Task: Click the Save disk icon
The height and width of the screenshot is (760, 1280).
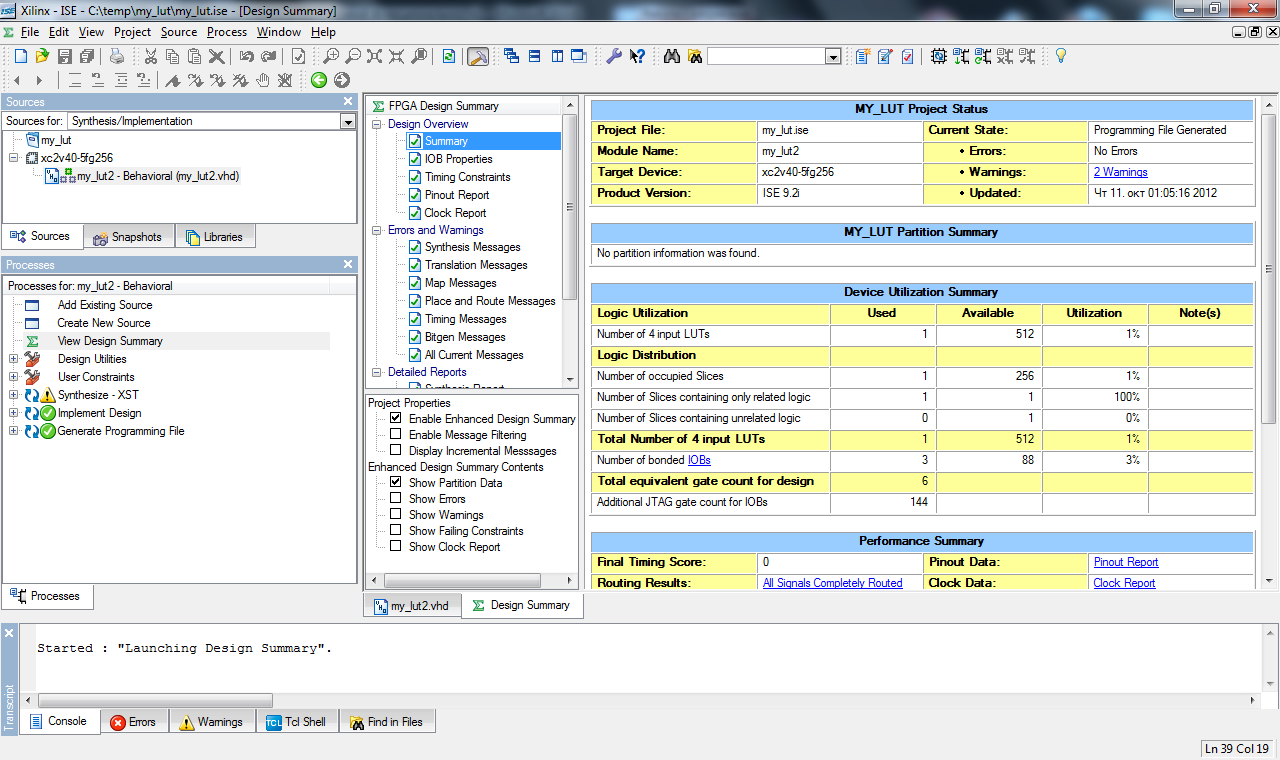Action: [x=64, y=56]
